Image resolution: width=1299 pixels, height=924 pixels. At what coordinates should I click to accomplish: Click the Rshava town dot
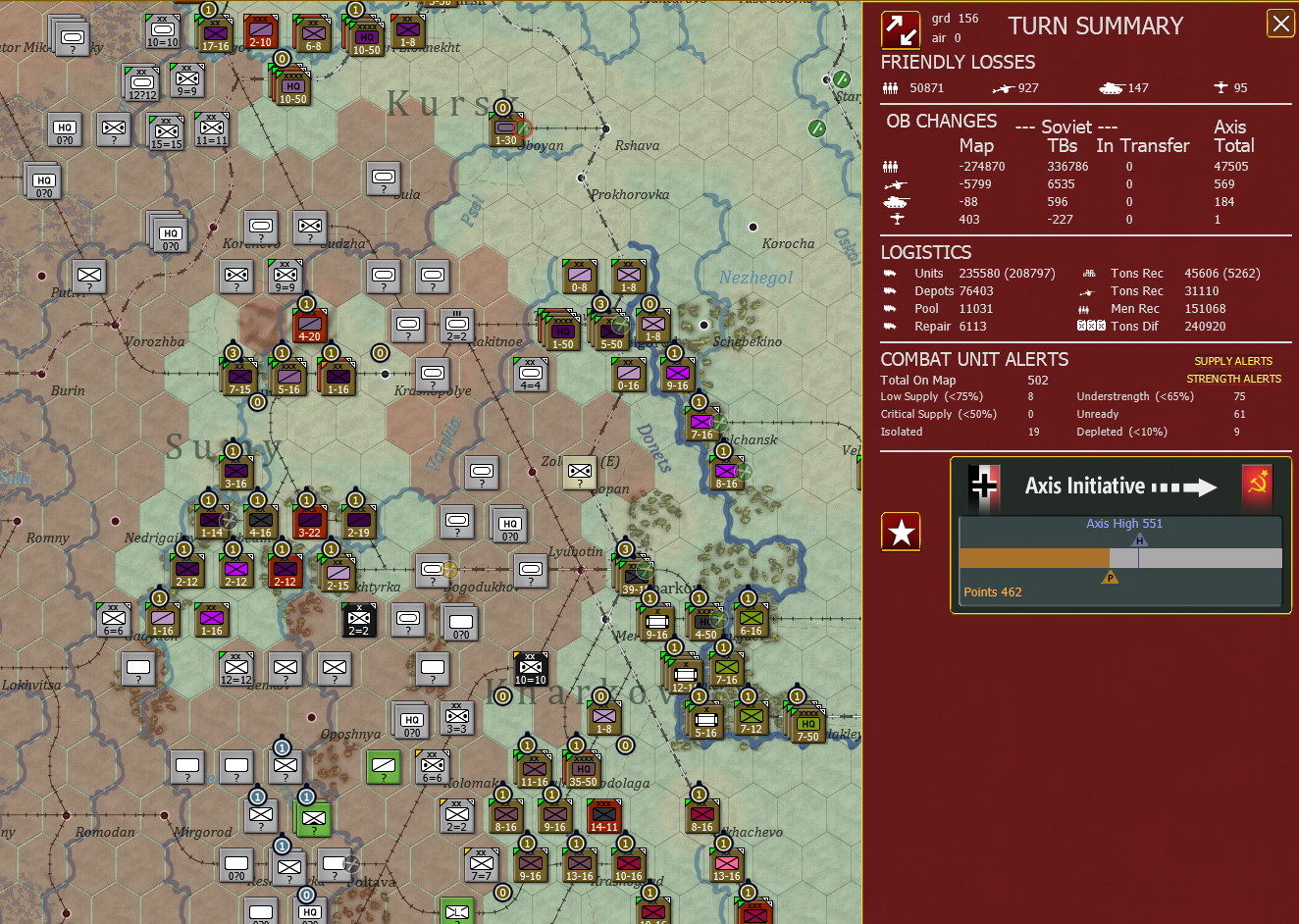[x=605, y=128]
